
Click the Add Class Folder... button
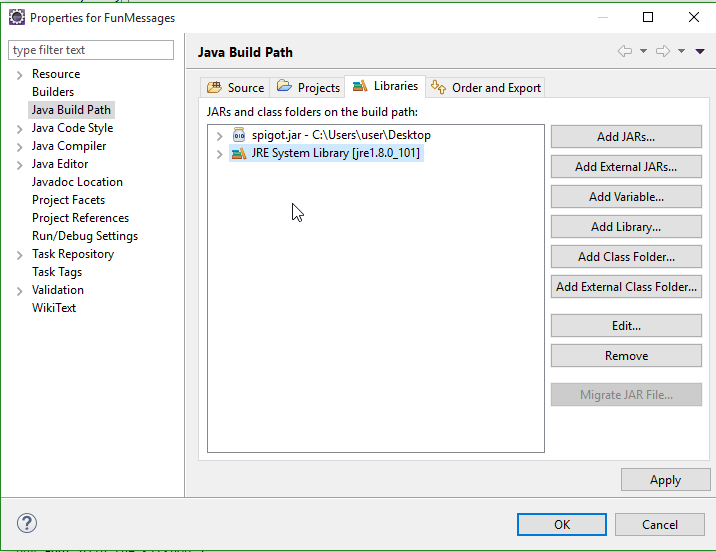(x=626, y=257)
